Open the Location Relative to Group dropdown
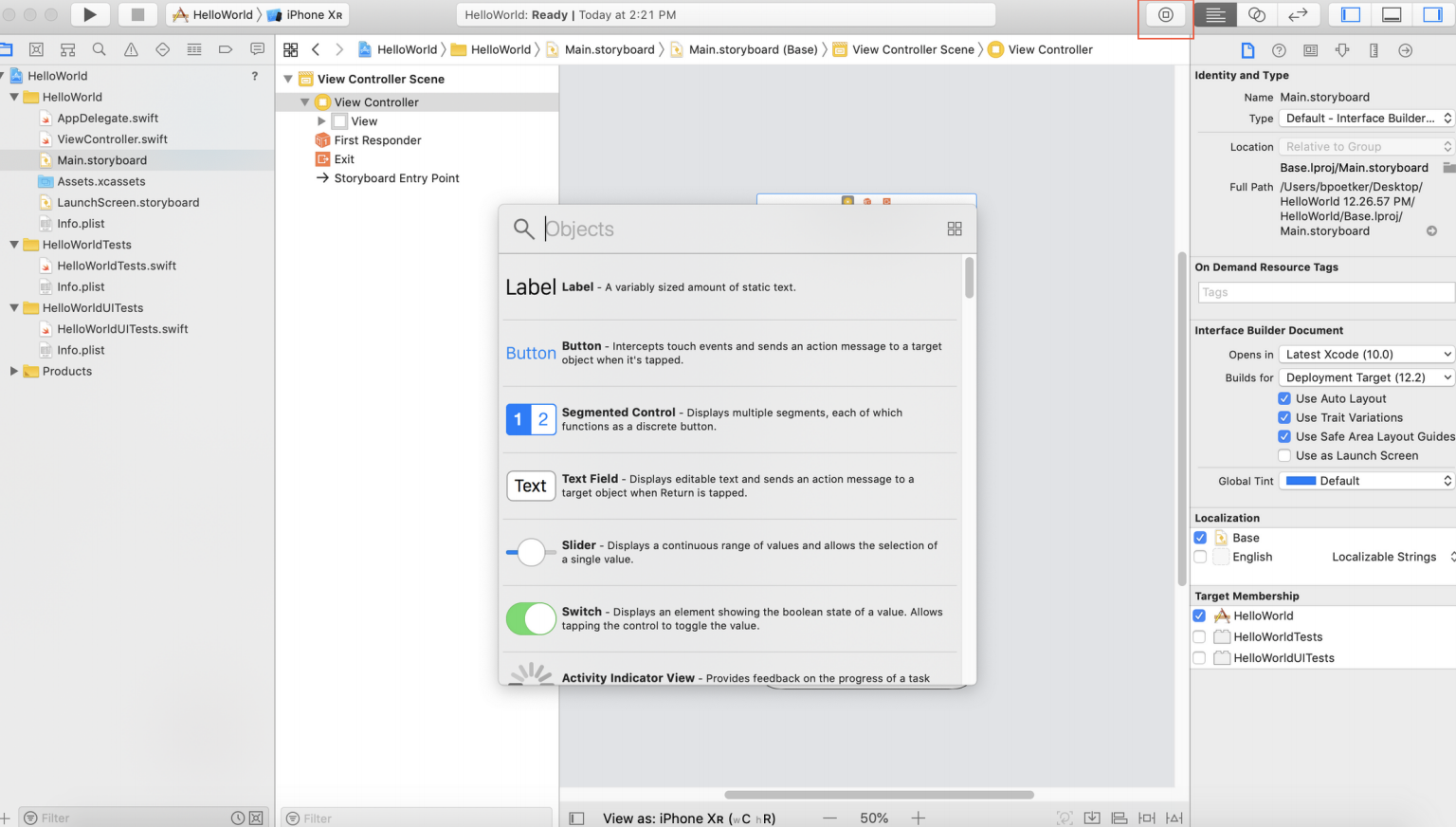 1366,146
